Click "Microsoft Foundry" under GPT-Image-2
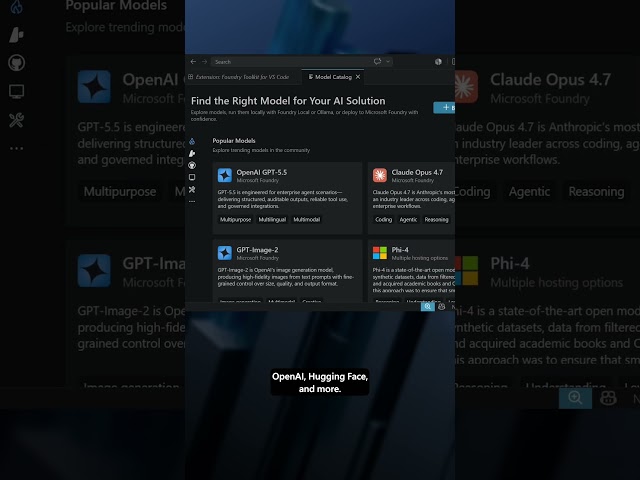640x480 pixels. click(258, 258)
